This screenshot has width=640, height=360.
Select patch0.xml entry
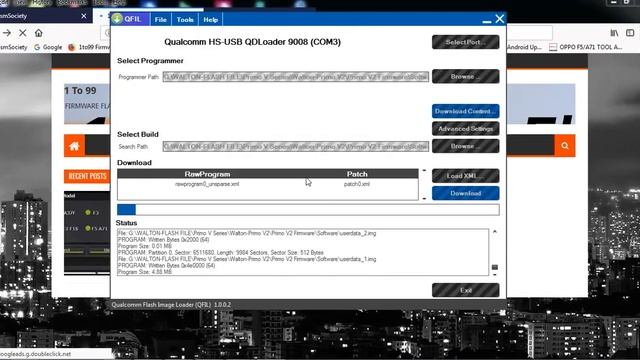click(357, 184)
